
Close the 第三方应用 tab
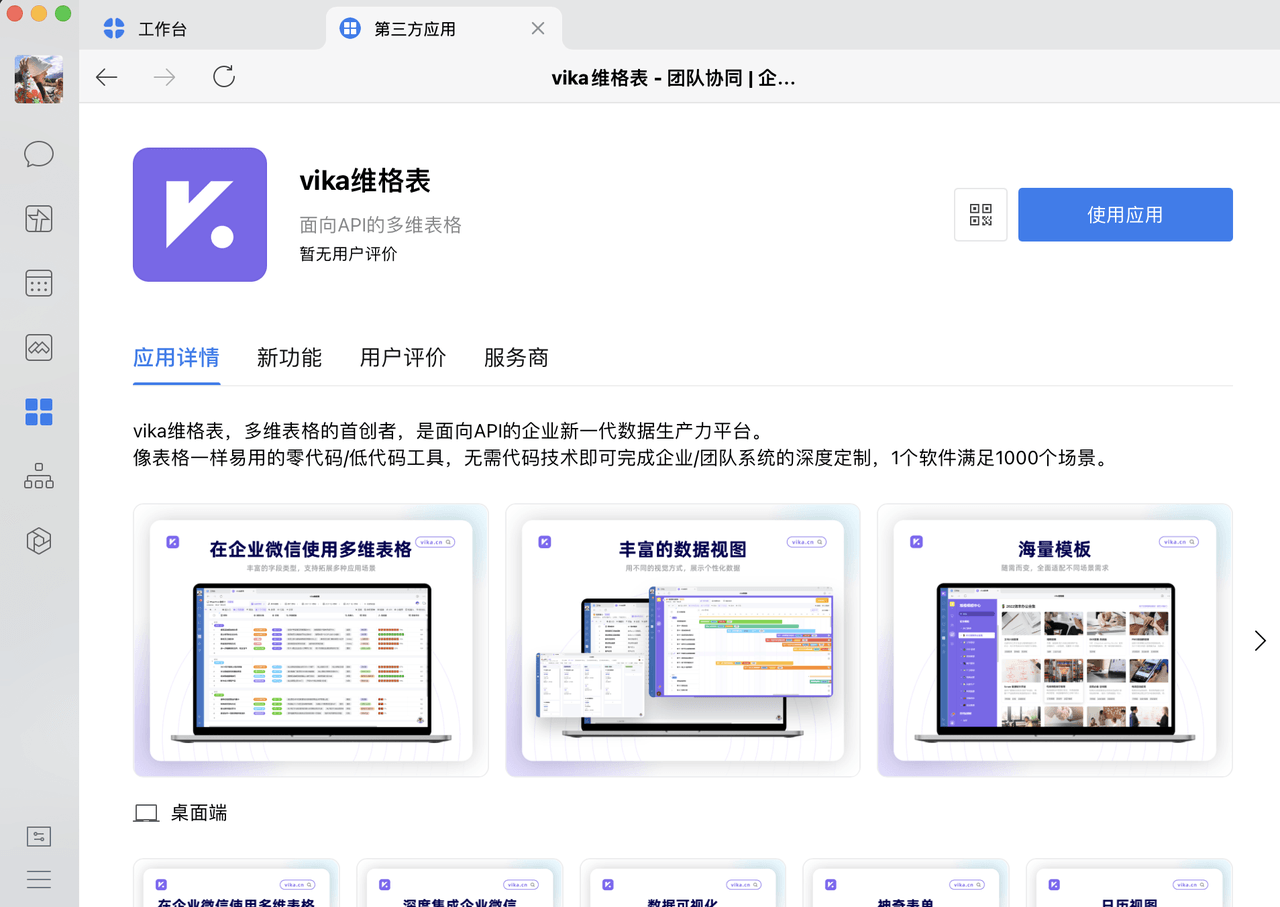click(538, 29)
